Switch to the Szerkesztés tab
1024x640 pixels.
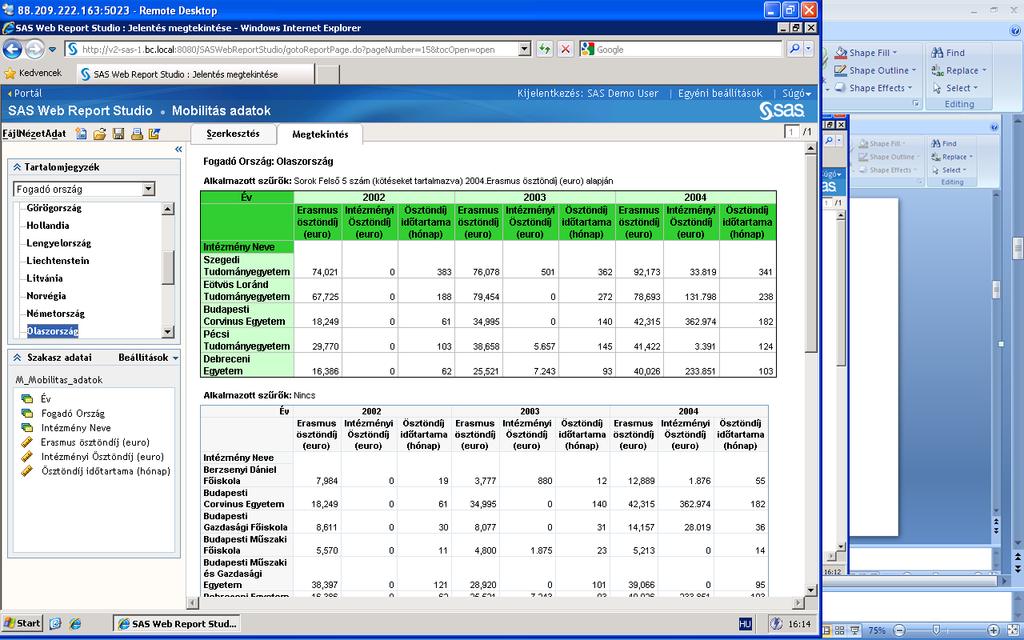(x=233, y=134)
